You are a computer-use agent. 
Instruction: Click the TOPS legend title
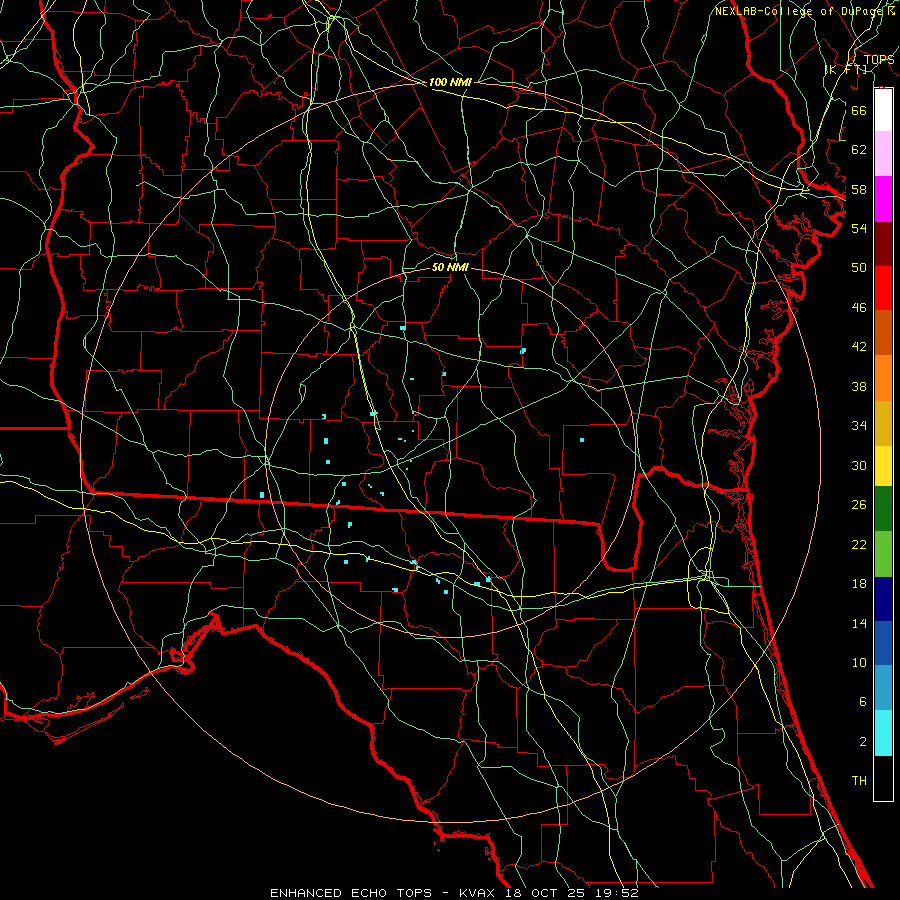point(879,60)
